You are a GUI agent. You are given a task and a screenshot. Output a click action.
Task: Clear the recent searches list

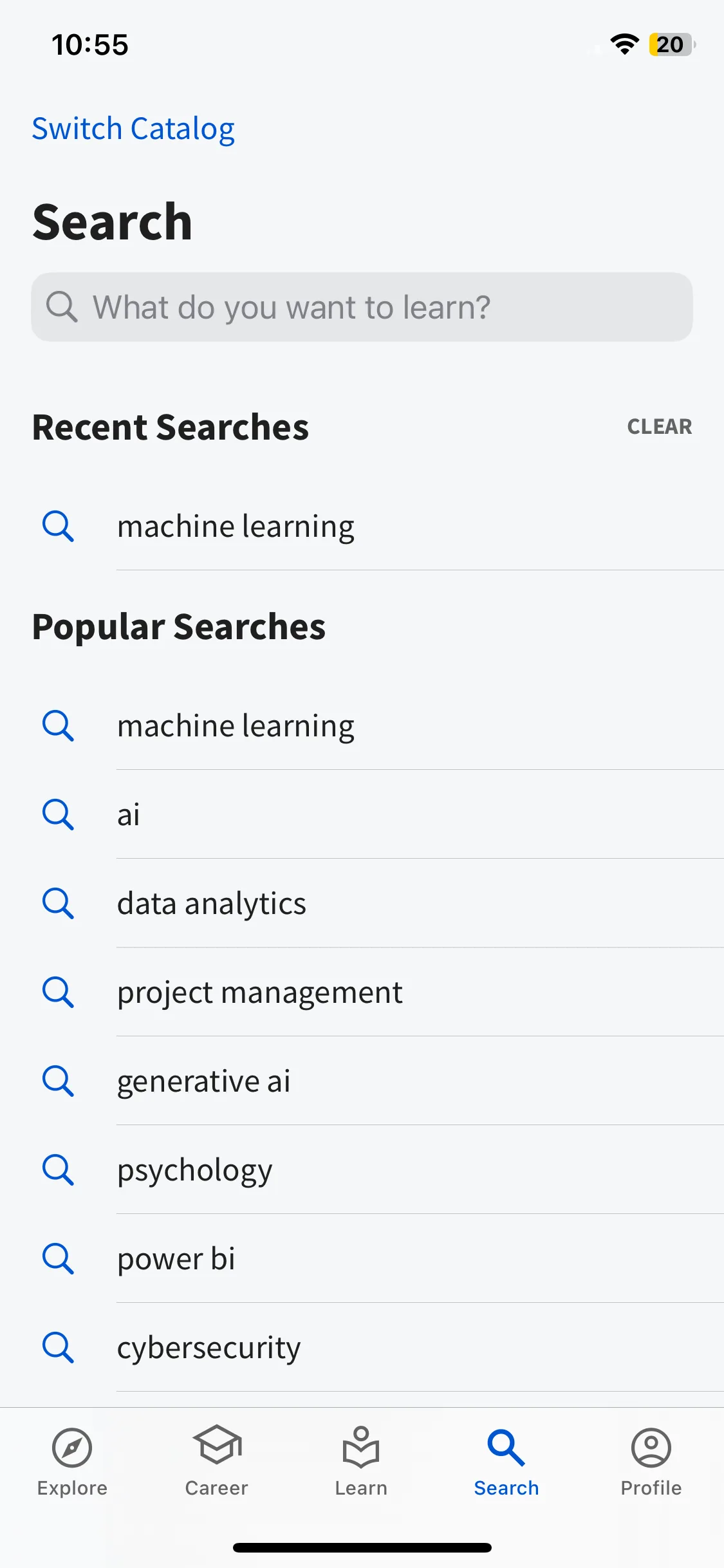660,427
